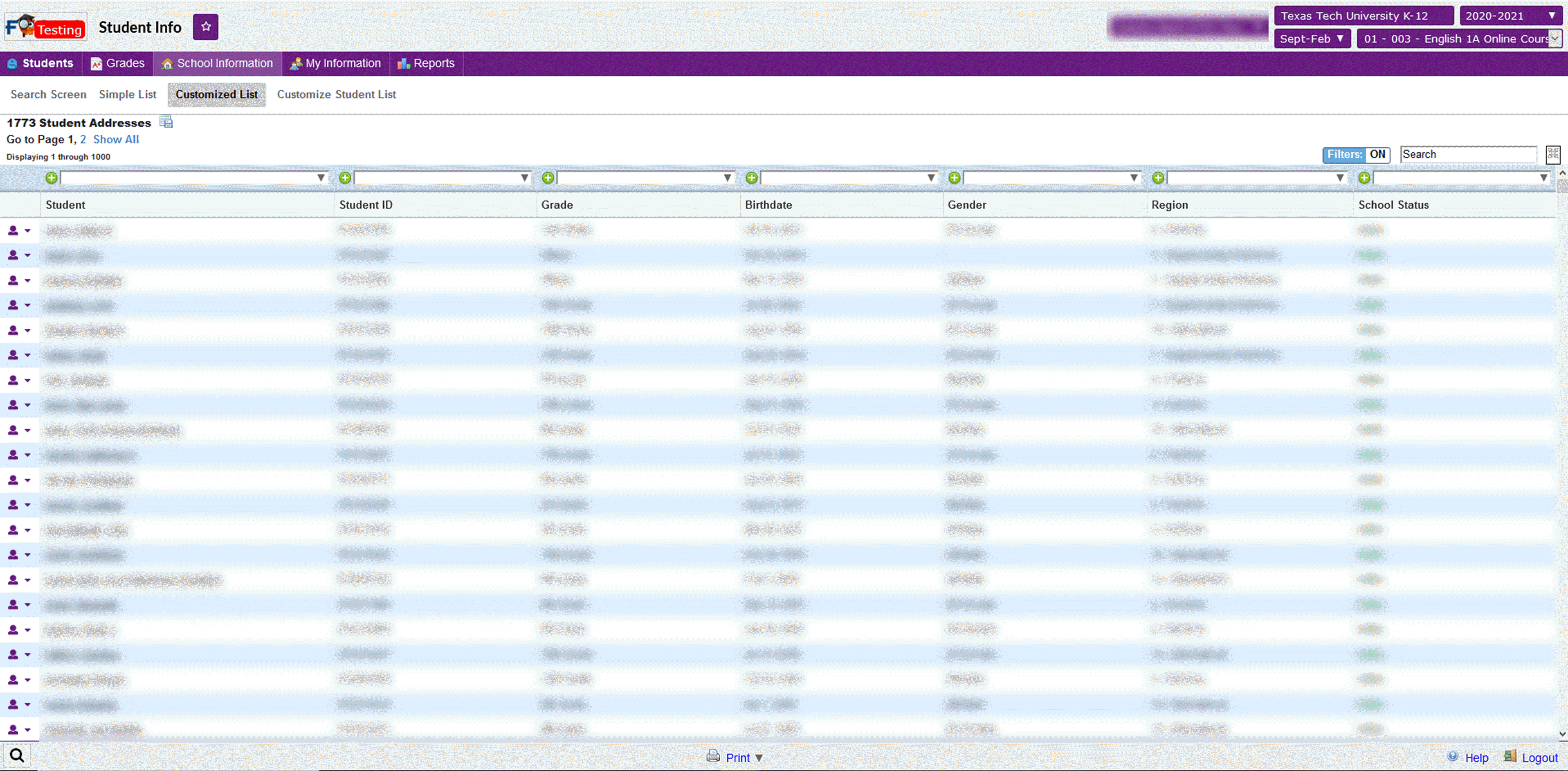Image resolution: width=1568 pixels, height=771 pixels.
Task: Add a filter on the Student column
Action: (52, 177)
